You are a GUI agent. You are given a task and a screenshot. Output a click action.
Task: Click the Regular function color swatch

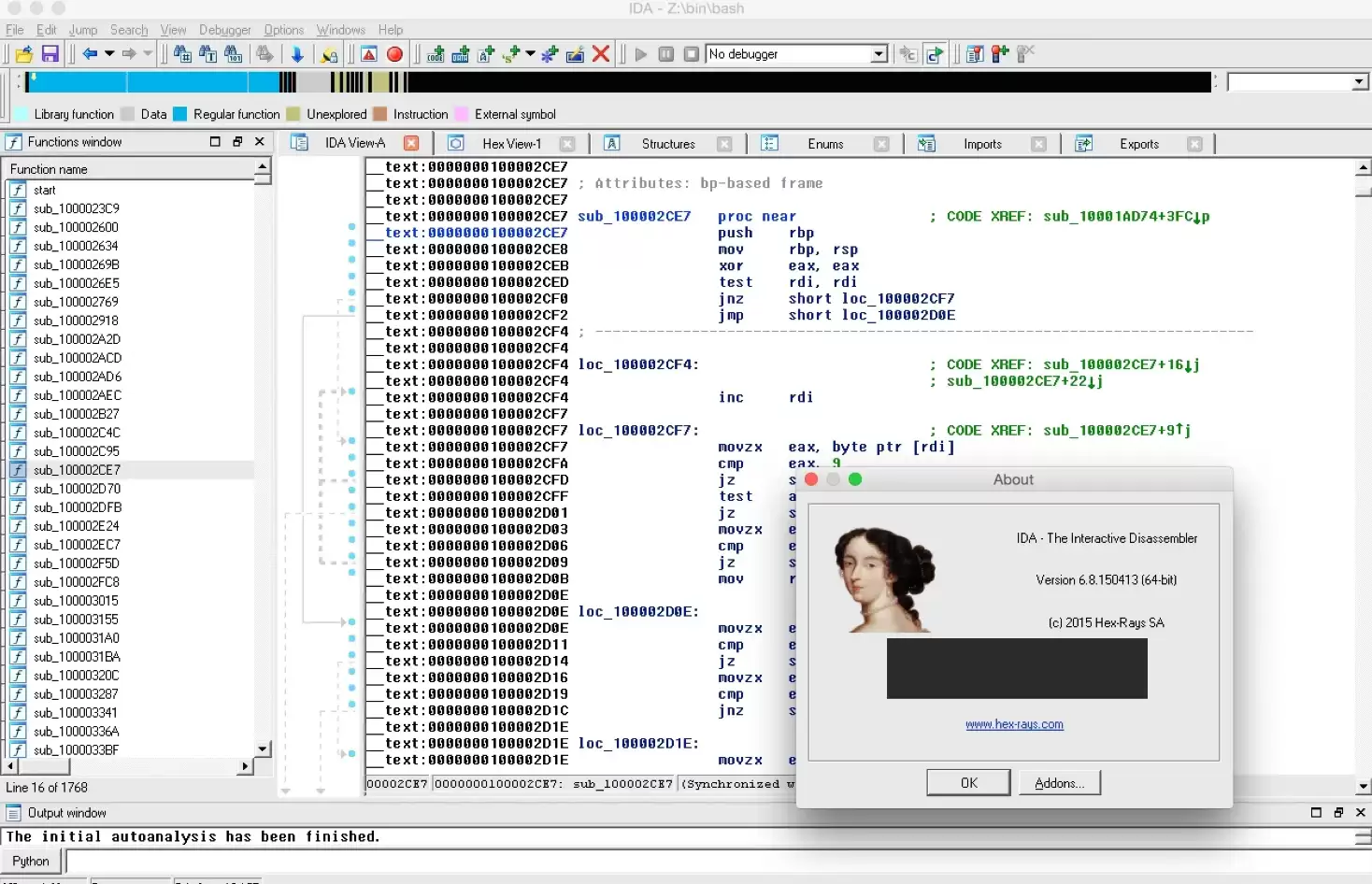tap(180, 114)
